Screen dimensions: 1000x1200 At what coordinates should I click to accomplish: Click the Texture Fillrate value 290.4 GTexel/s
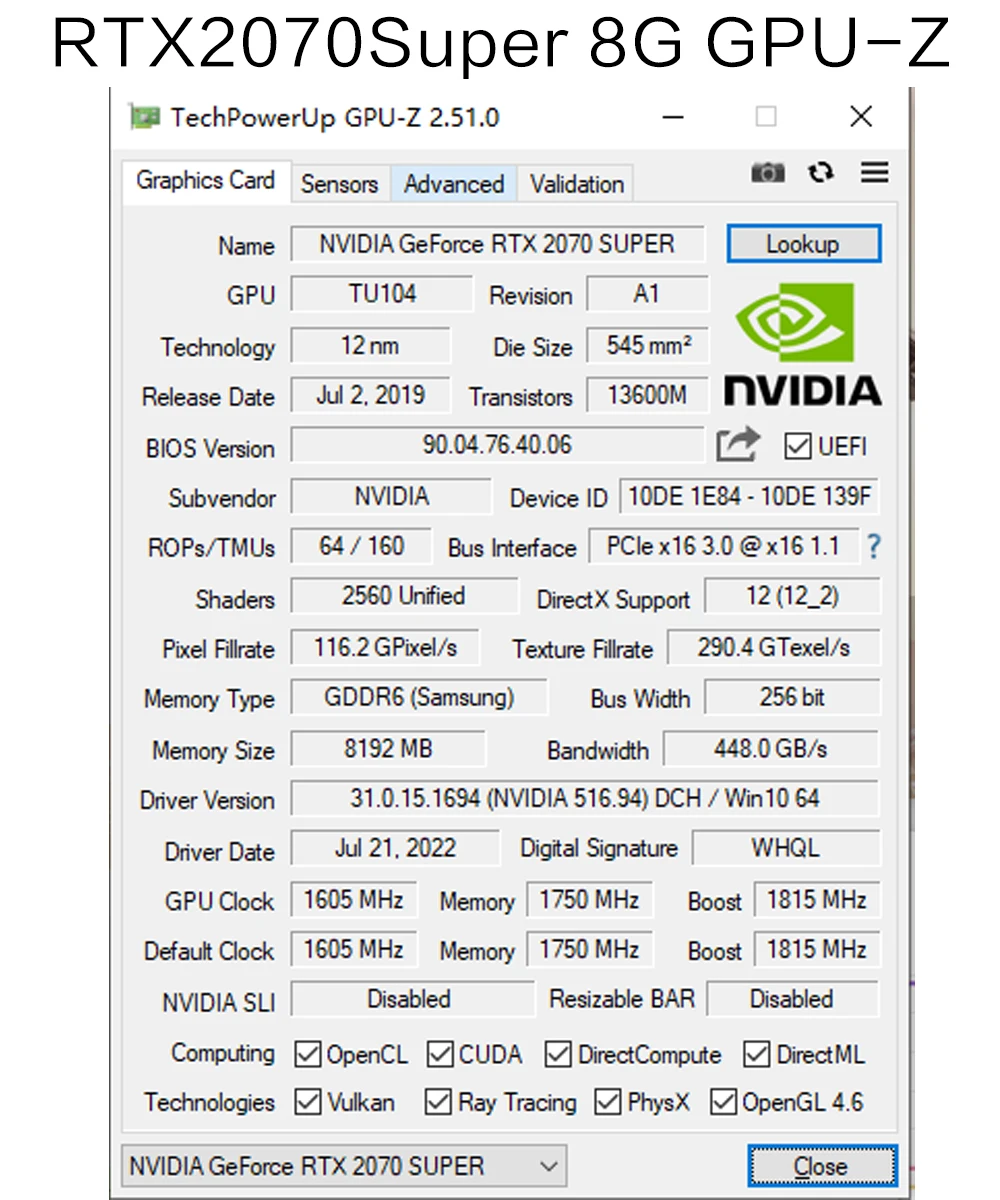pos(774,647)
